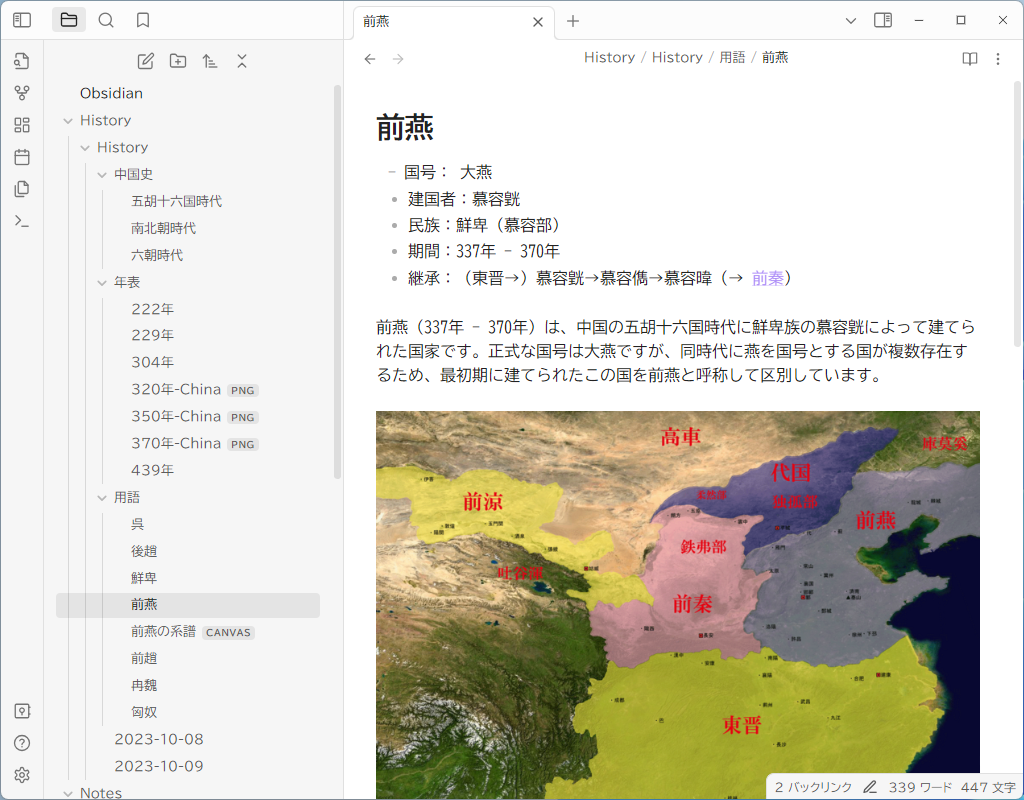
Task: Navigate forward in note history
Action: (398, 59)
